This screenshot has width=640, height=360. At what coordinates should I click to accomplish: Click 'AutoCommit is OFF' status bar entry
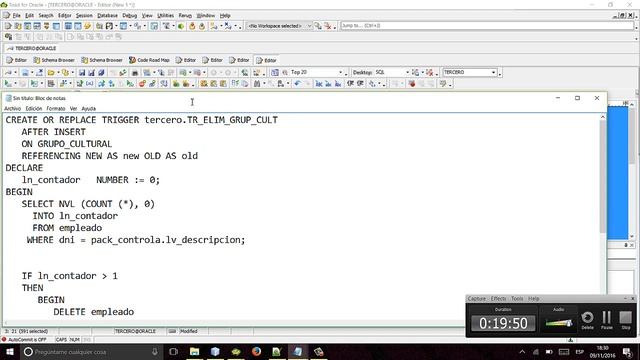pyautogui.click(x=27, y=340)
